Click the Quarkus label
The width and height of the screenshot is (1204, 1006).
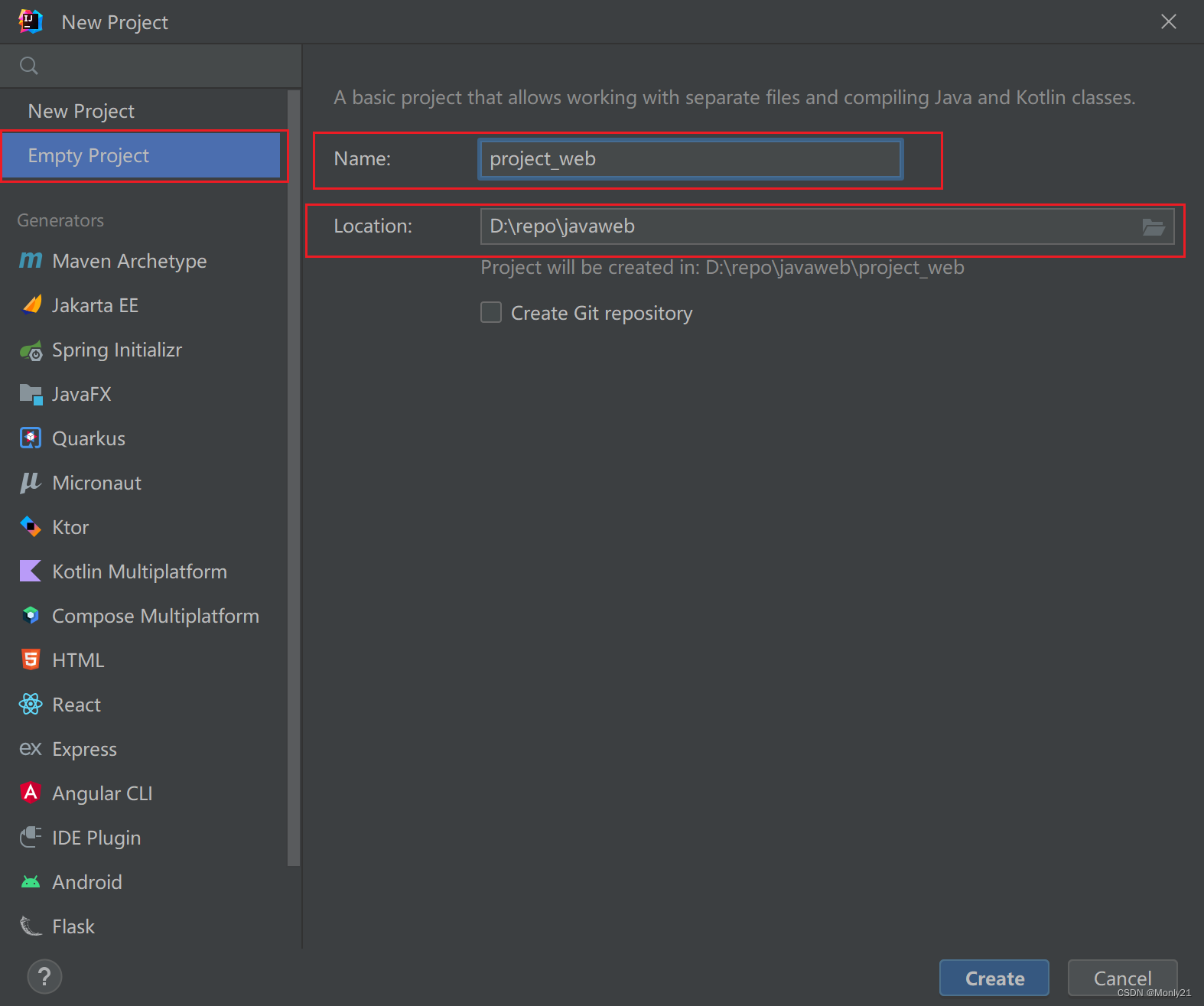pyautogui.click(x=89, y=438)
